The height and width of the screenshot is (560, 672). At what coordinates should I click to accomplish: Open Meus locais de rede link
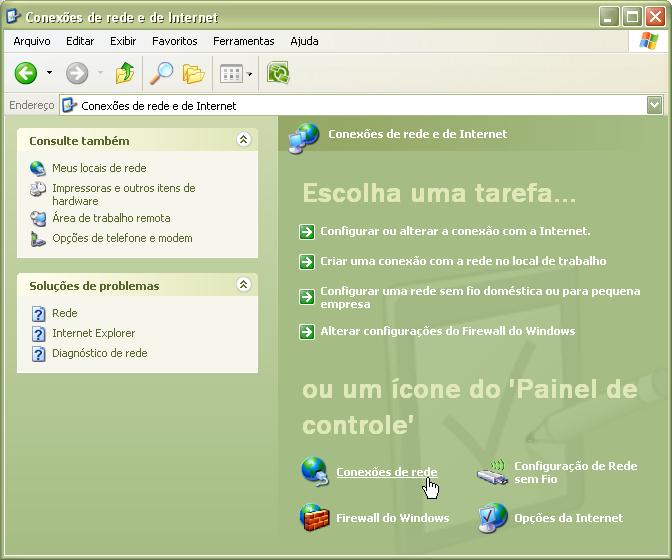point(99,168)
